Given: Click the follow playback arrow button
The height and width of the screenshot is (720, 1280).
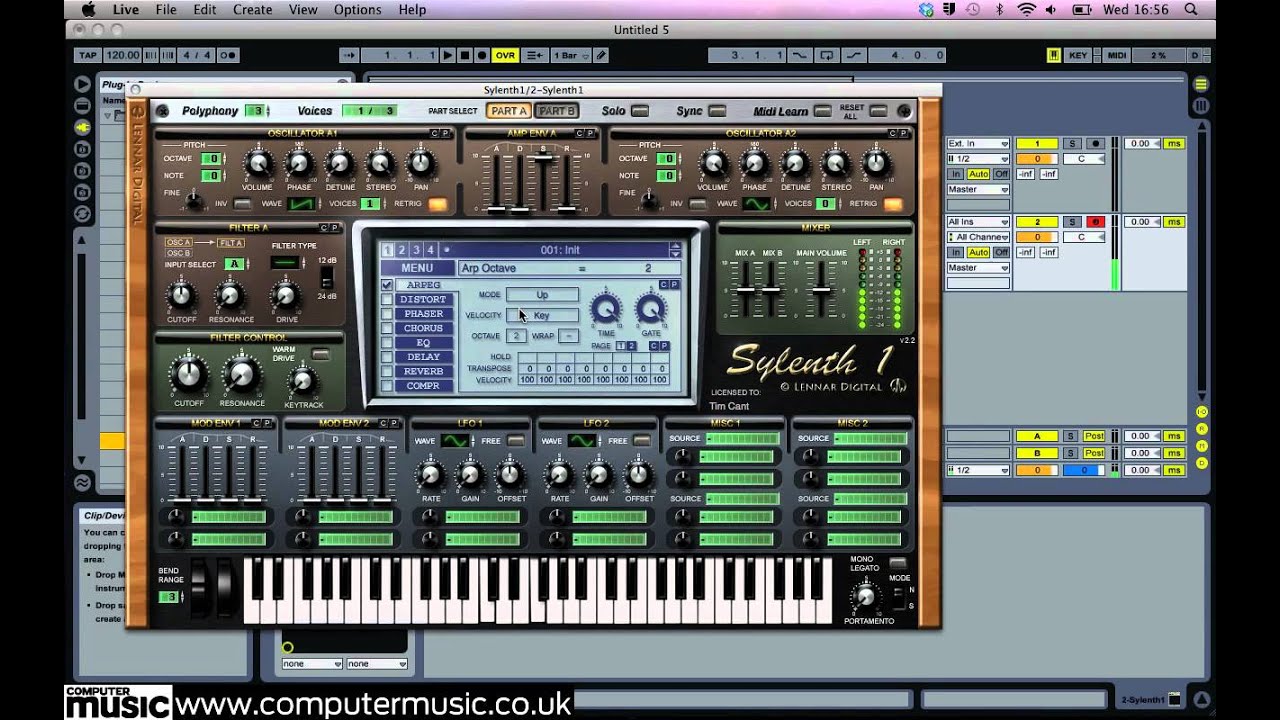Looking at the screenshot, I should click(x=349, y=56).
